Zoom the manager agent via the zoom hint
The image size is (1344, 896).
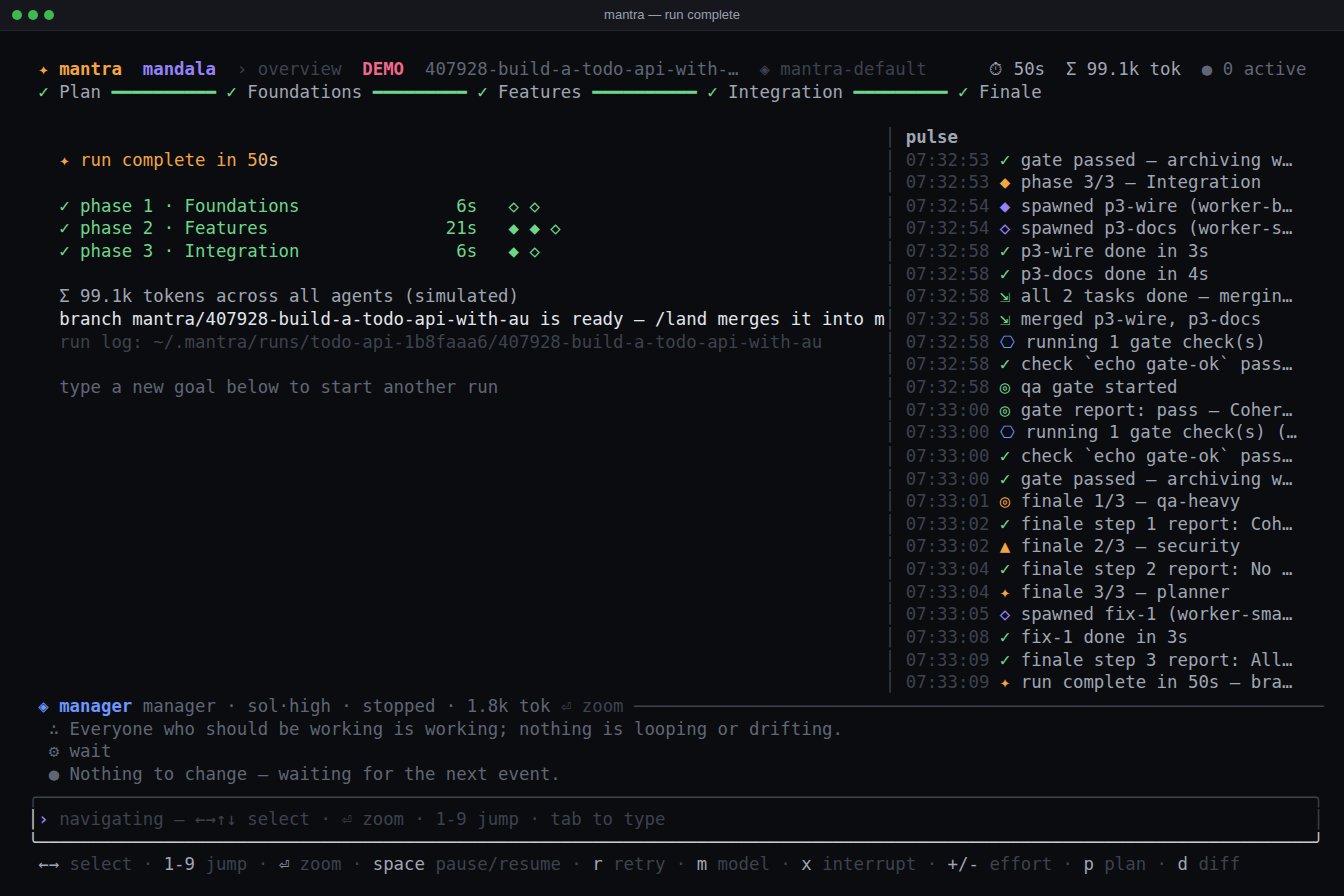[x=592, y=706]
